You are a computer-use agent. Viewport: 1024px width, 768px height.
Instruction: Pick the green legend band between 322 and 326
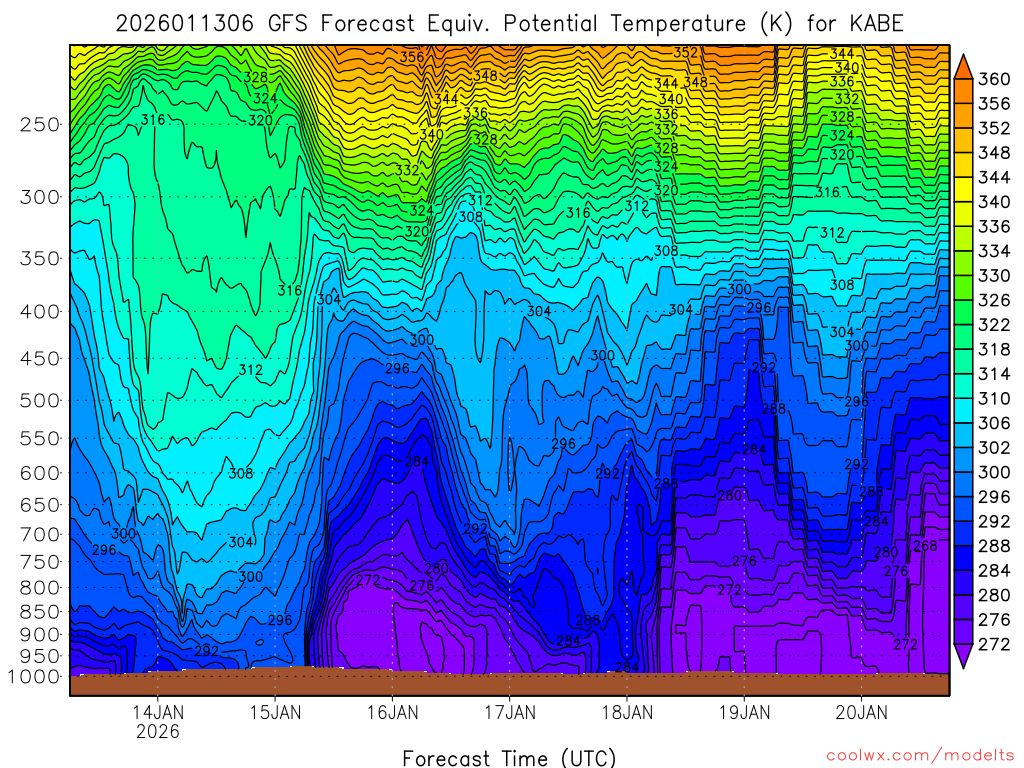(x=963, y=313)
